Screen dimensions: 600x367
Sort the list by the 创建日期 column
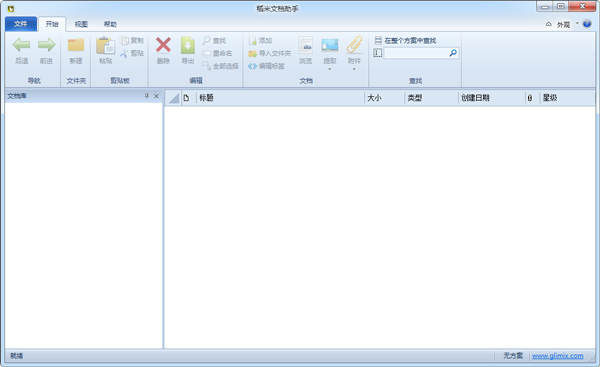point(492,98)
